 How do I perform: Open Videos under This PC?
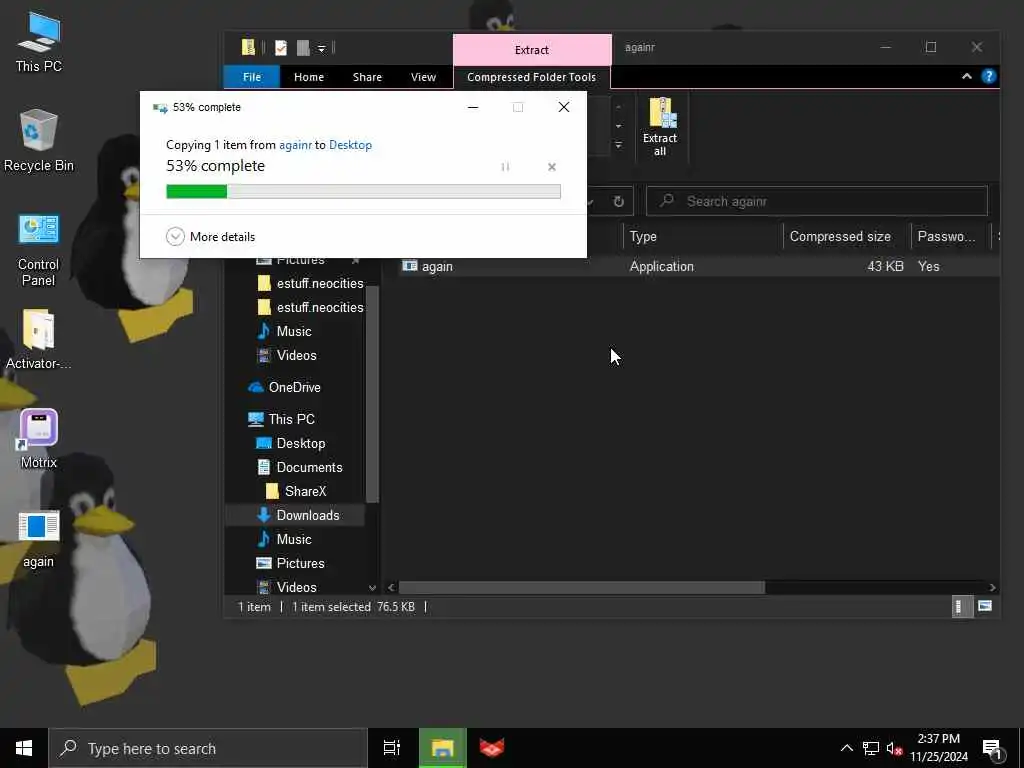coord(287,587)
